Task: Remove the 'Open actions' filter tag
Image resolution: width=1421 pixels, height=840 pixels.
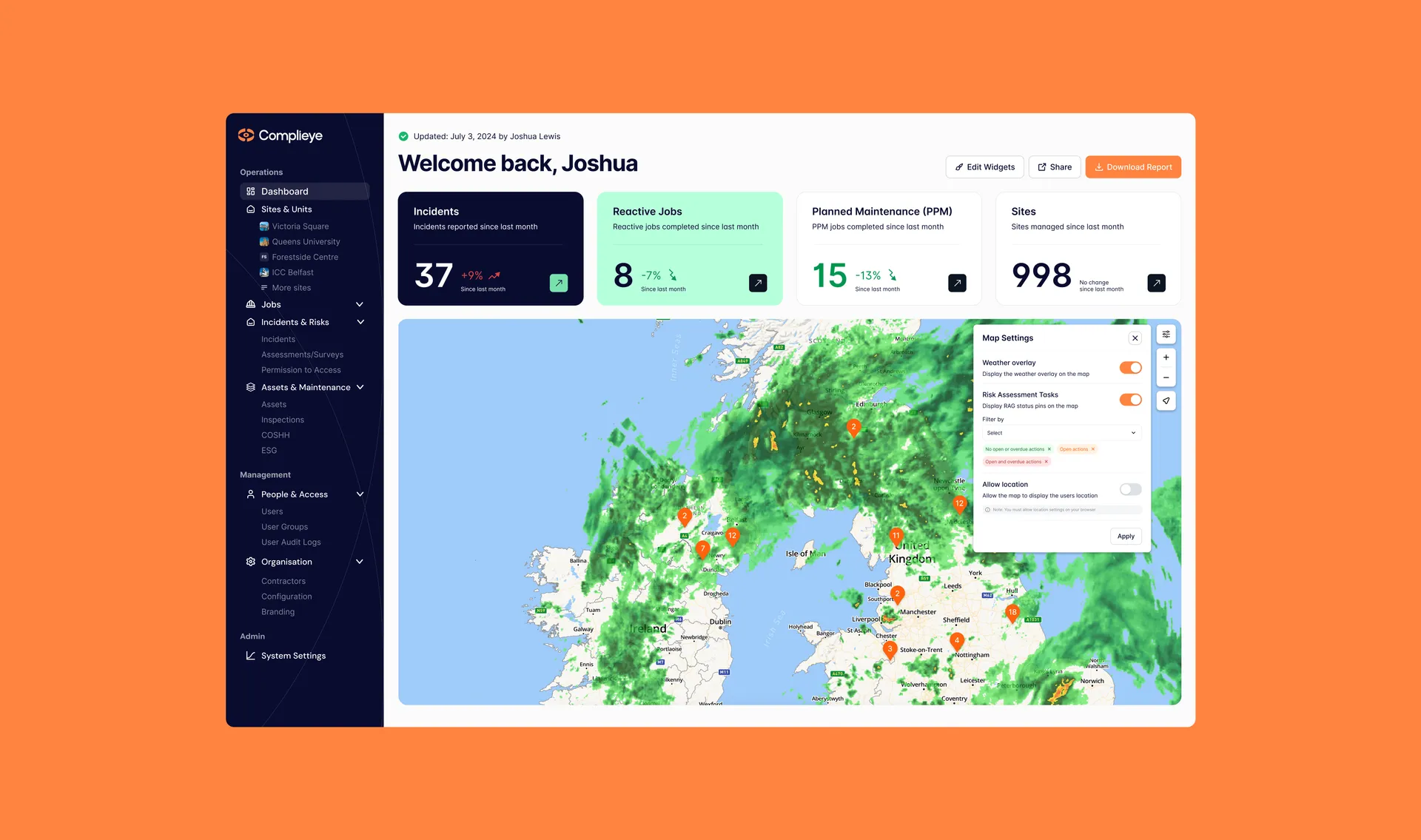Action: click(1092, 449)
